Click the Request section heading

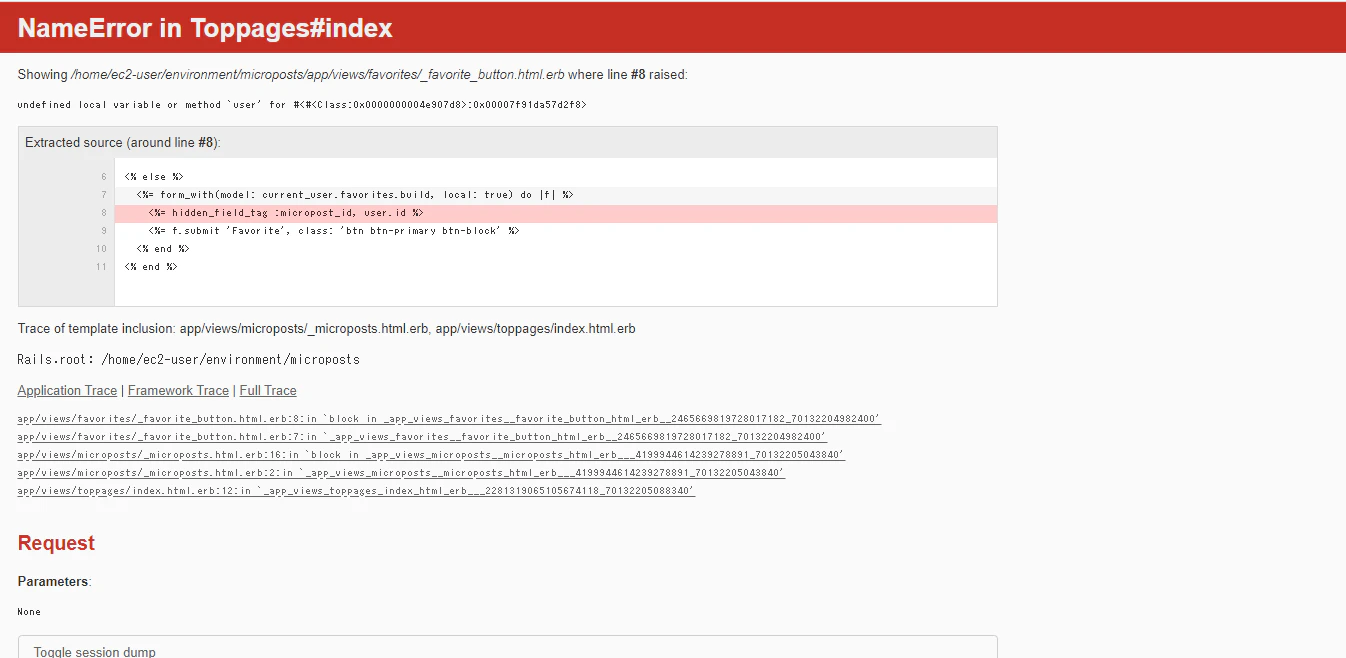pos(56,543)
